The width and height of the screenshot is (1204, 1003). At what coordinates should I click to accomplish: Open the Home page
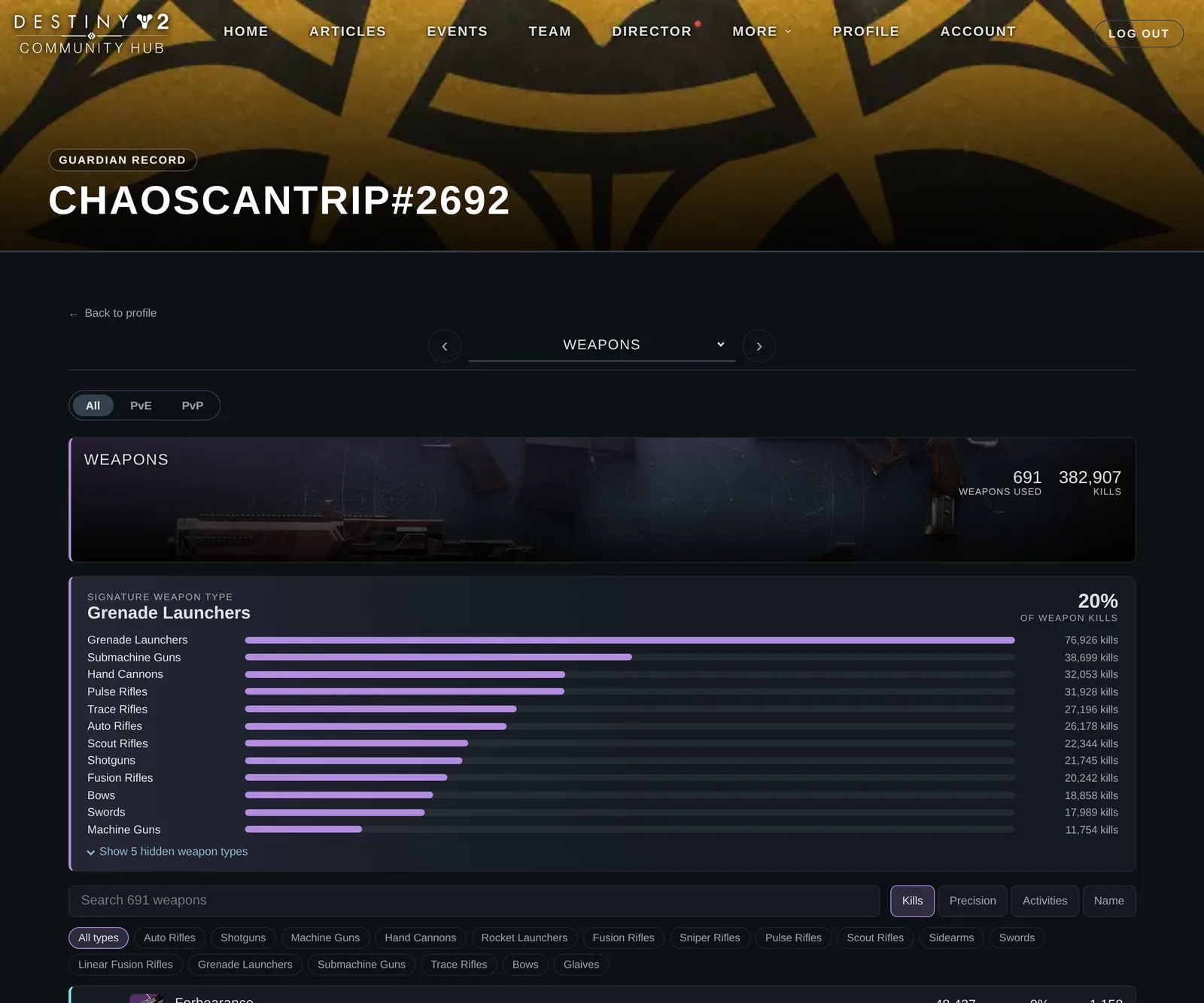pos(246,32)
